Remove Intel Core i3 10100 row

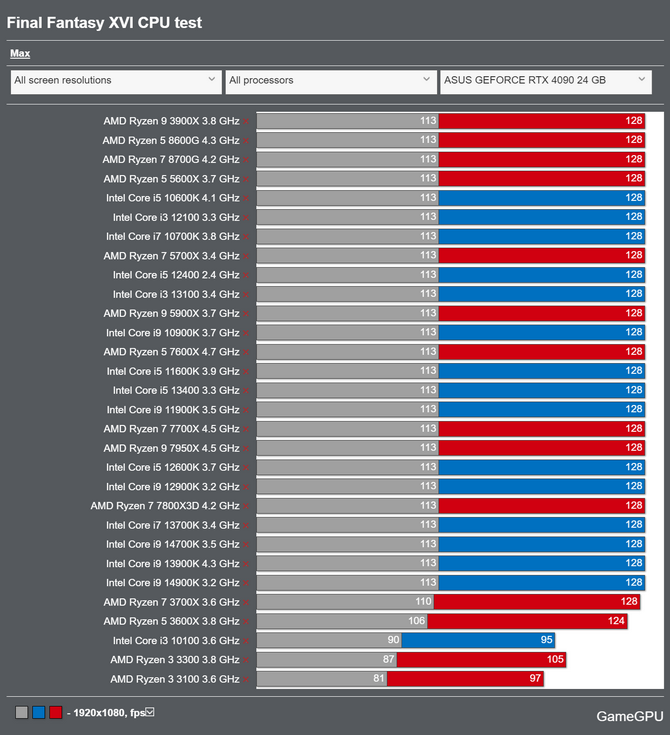[246, 641]
